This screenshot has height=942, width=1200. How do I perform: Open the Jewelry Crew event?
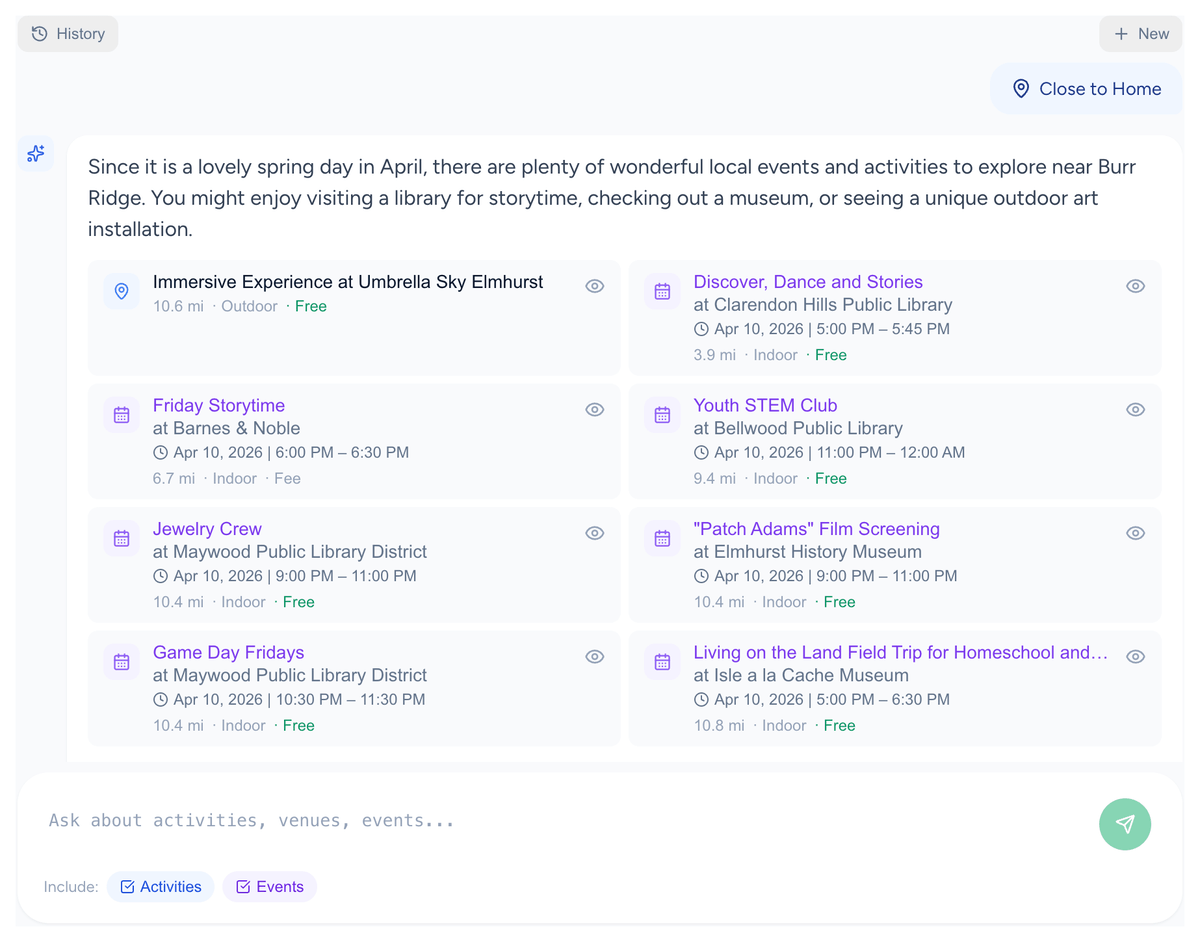pyautogui.click(x=207, y=529)
